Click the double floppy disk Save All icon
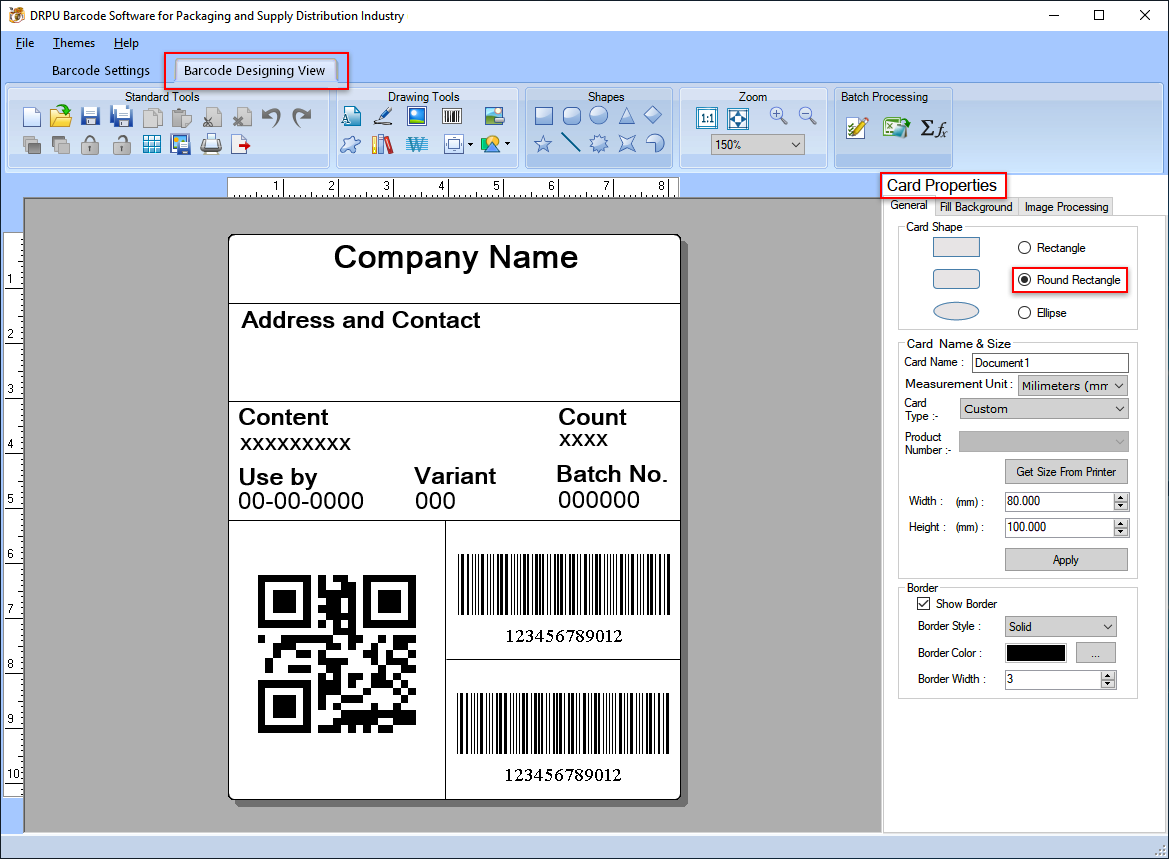The height and width of the screenshot is (859, 1169). point(121,117)
